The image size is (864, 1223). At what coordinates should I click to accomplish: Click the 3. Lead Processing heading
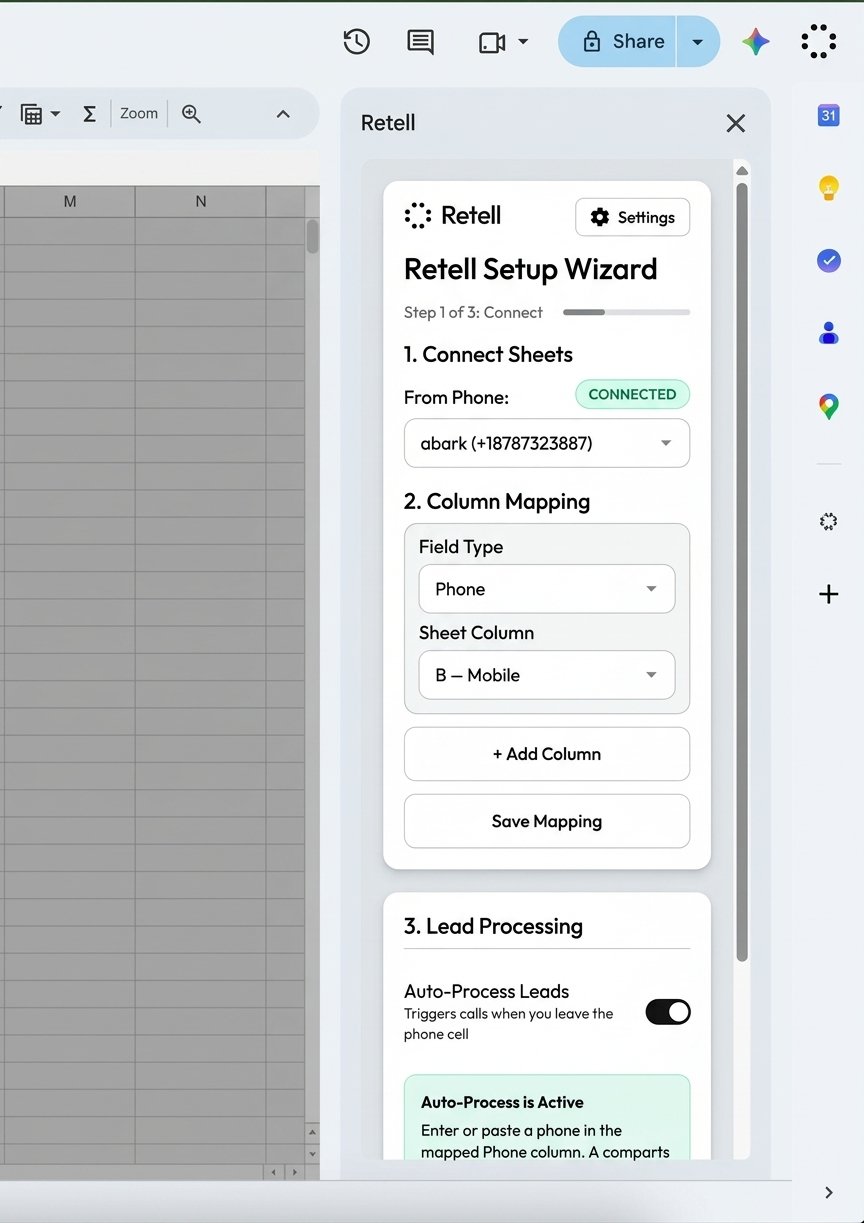coord(493,926)
